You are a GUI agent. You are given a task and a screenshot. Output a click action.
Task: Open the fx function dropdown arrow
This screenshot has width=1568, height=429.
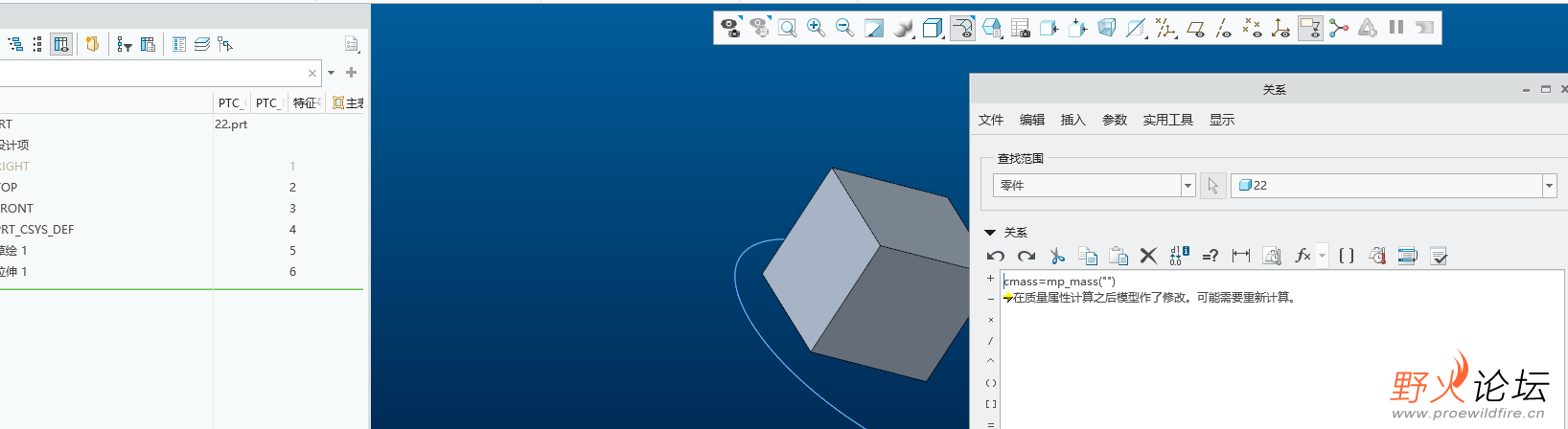[x=1323, y=256]
